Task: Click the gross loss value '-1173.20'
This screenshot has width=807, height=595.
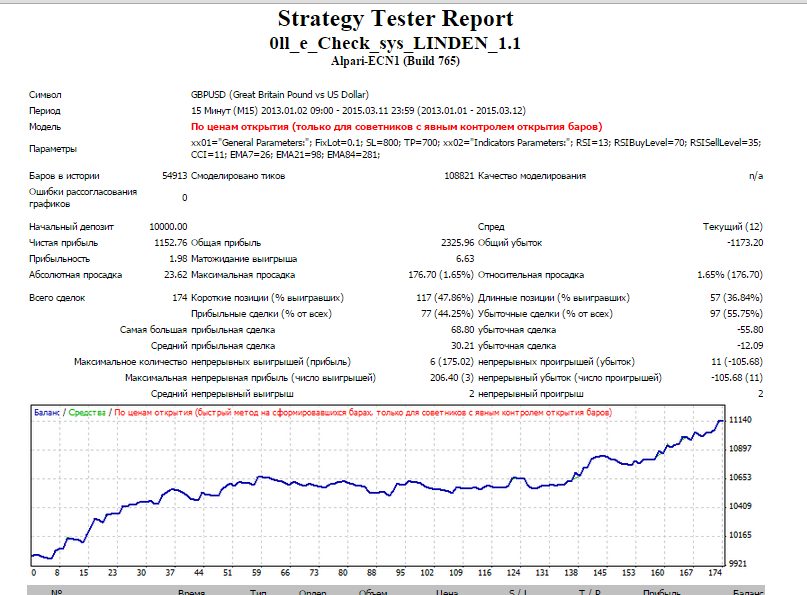Action: (745, 242)
